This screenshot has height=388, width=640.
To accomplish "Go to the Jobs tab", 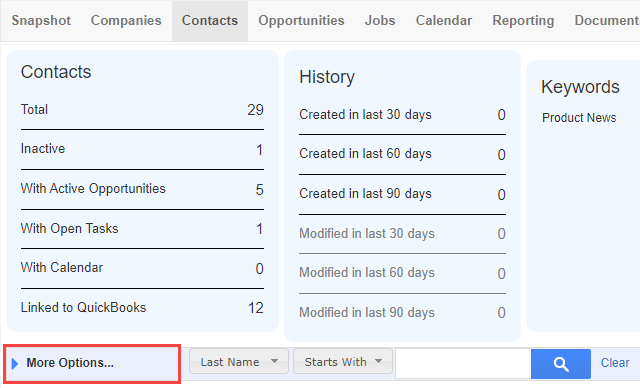I will (x=380, y=20).
